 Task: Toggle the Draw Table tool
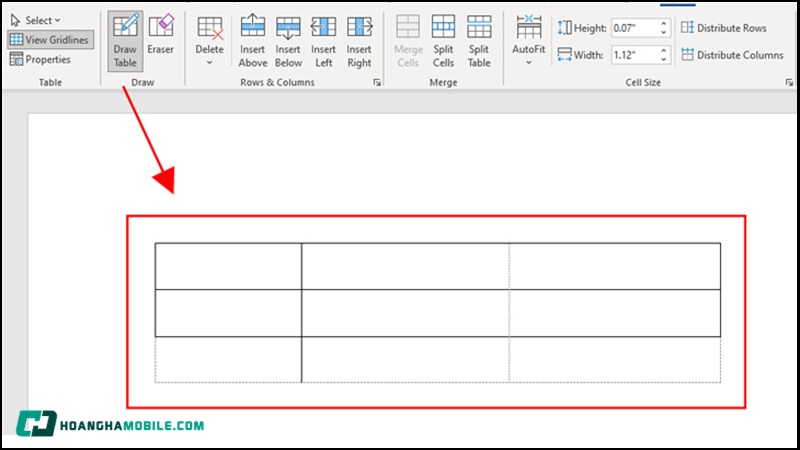[x=125, y=41]
